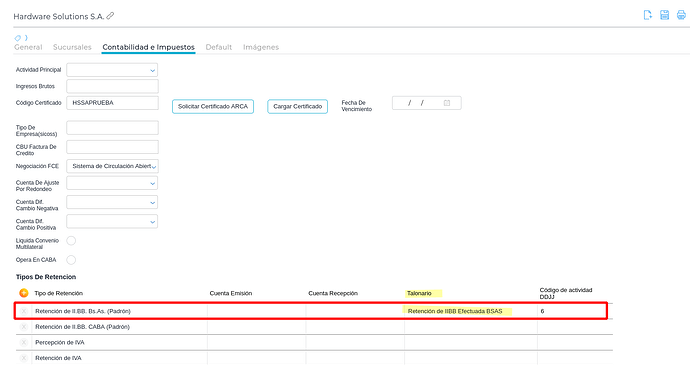The width and height of the screenshot is (690, 365).
Task: Open the Actividad Principal dropdown
Action: click(x=112, y=70)
